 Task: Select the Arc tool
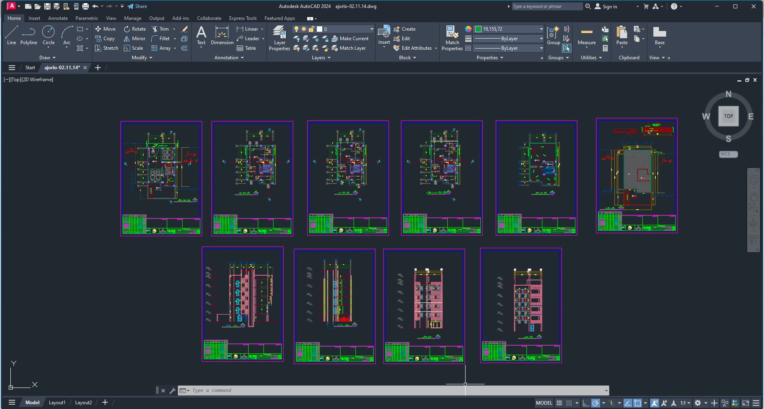67,36
